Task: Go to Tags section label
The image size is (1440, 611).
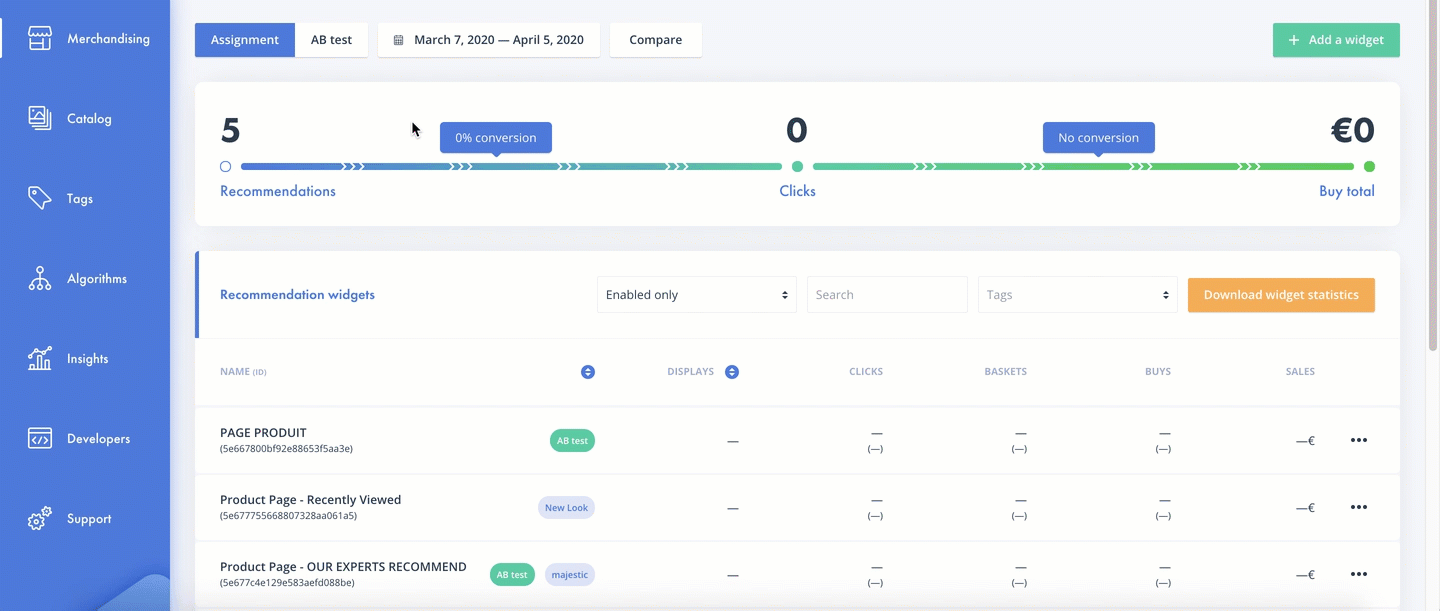Action: tap(80, 198)
